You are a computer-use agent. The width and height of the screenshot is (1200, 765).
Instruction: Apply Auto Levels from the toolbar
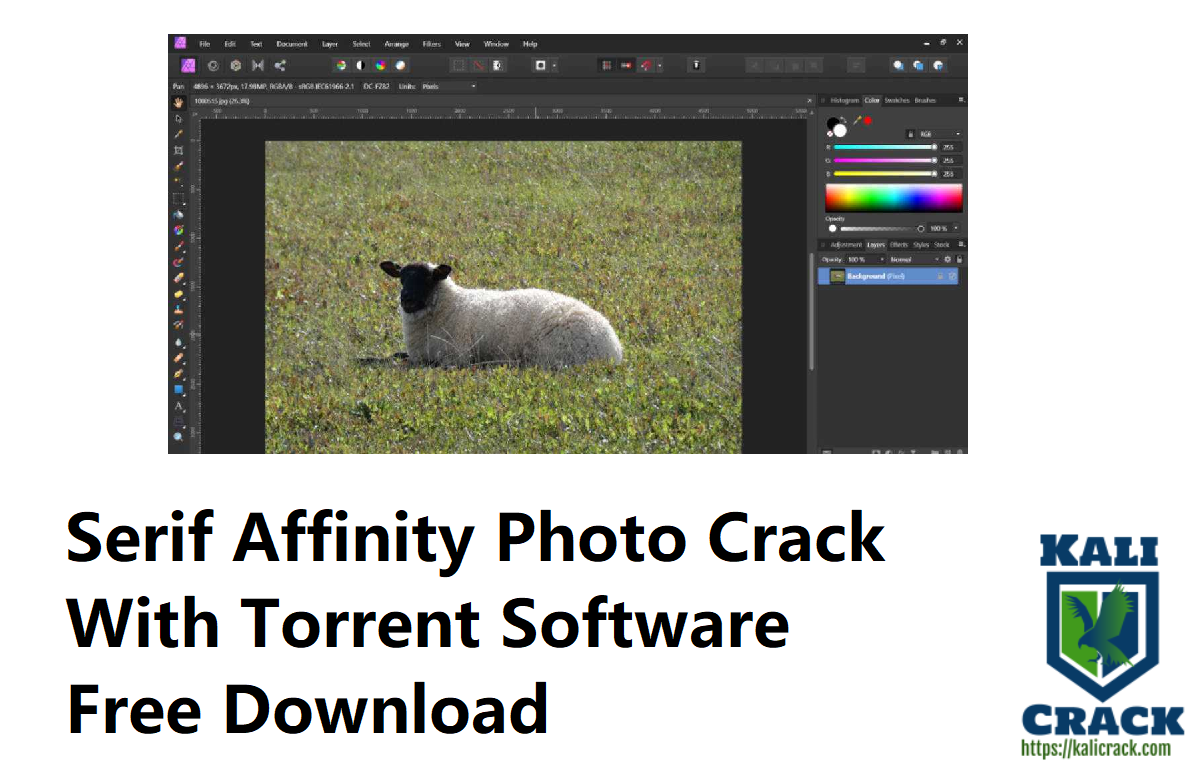pyautogui.click(x=341, y=66)
